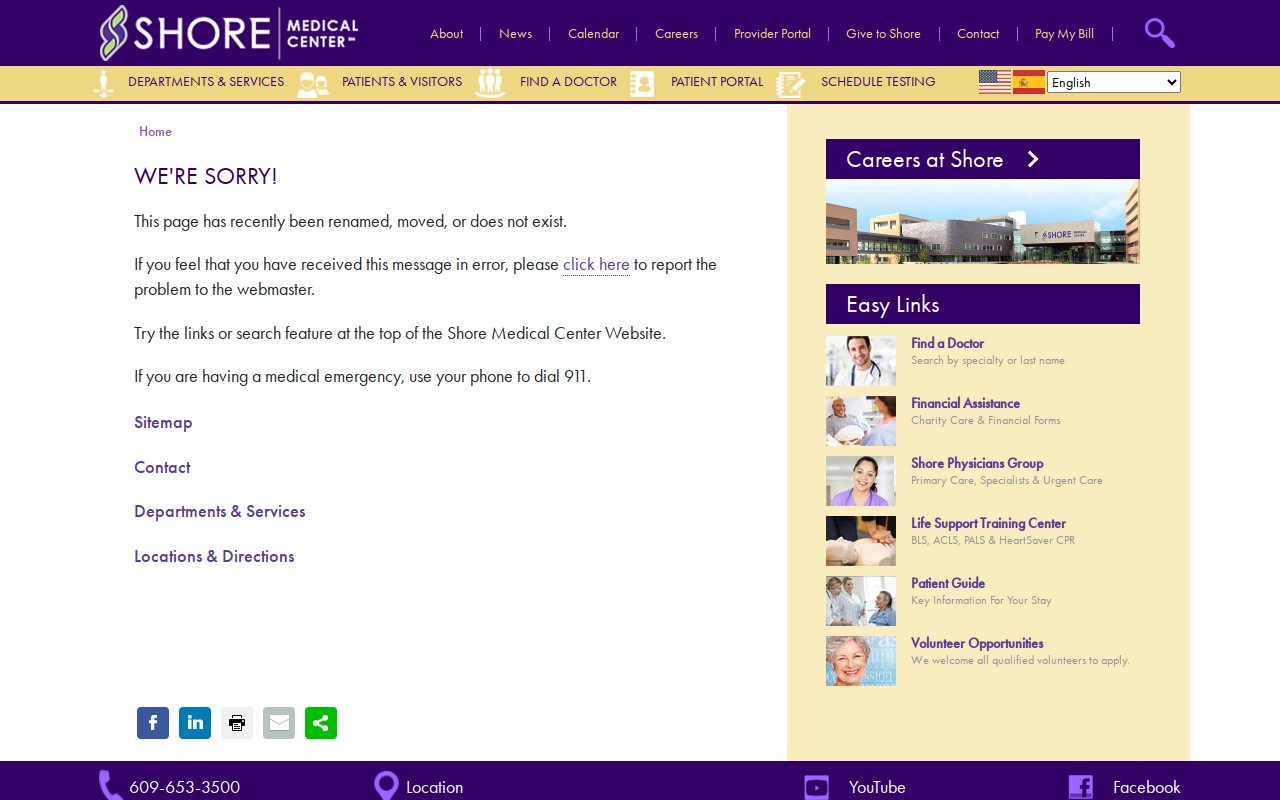Viewport: 1280px width, 800px height.
Task: Open the About menu item
Action: pyautogui.click(x=446, y=33)
